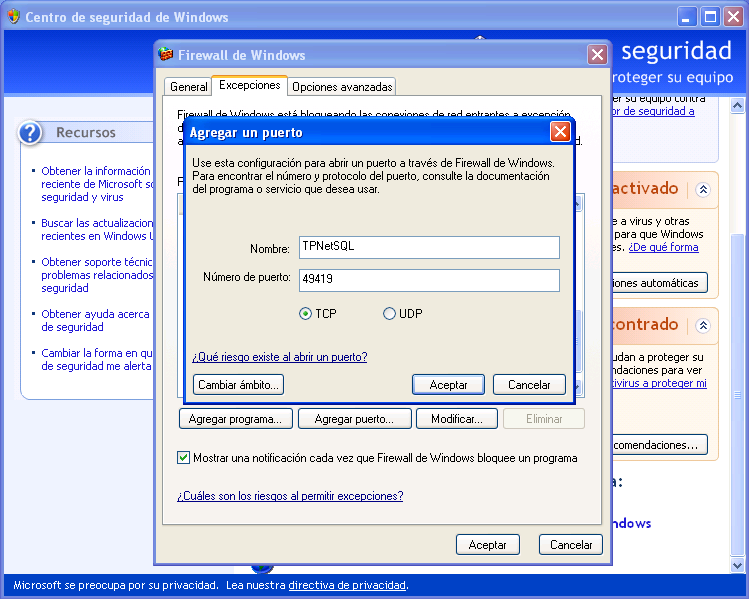Click the Agregar programa... button
This screenshot has width=749, height=599.
[235, 419]
